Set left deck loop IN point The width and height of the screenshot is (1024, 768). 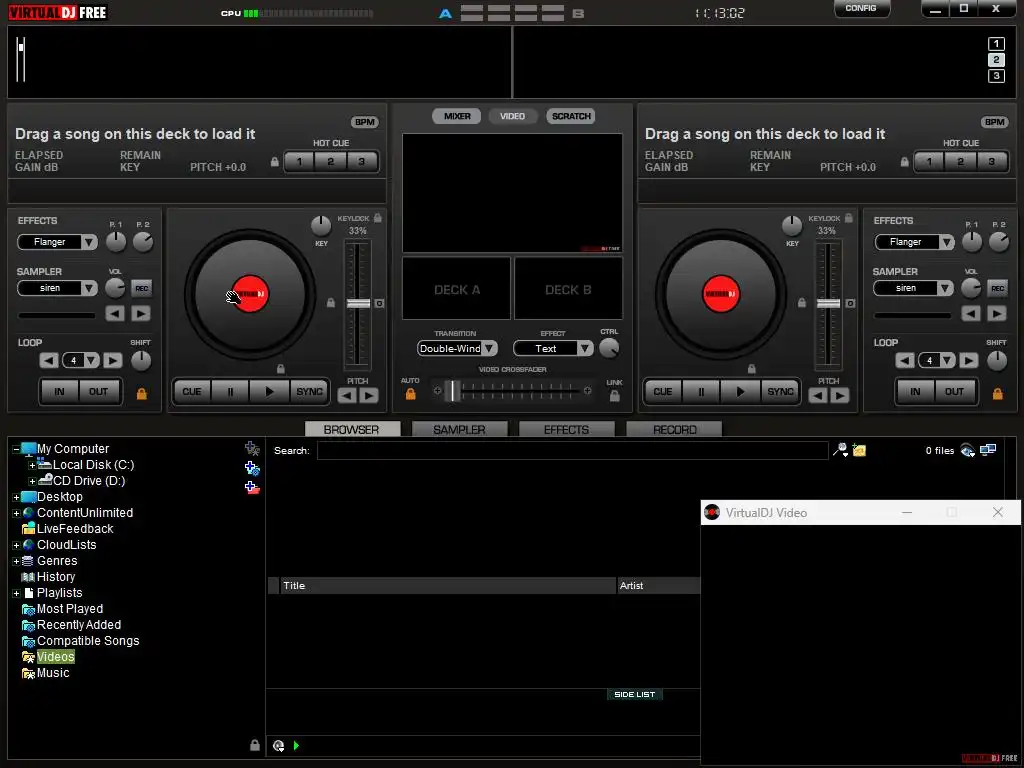click(x=59, y=392)
